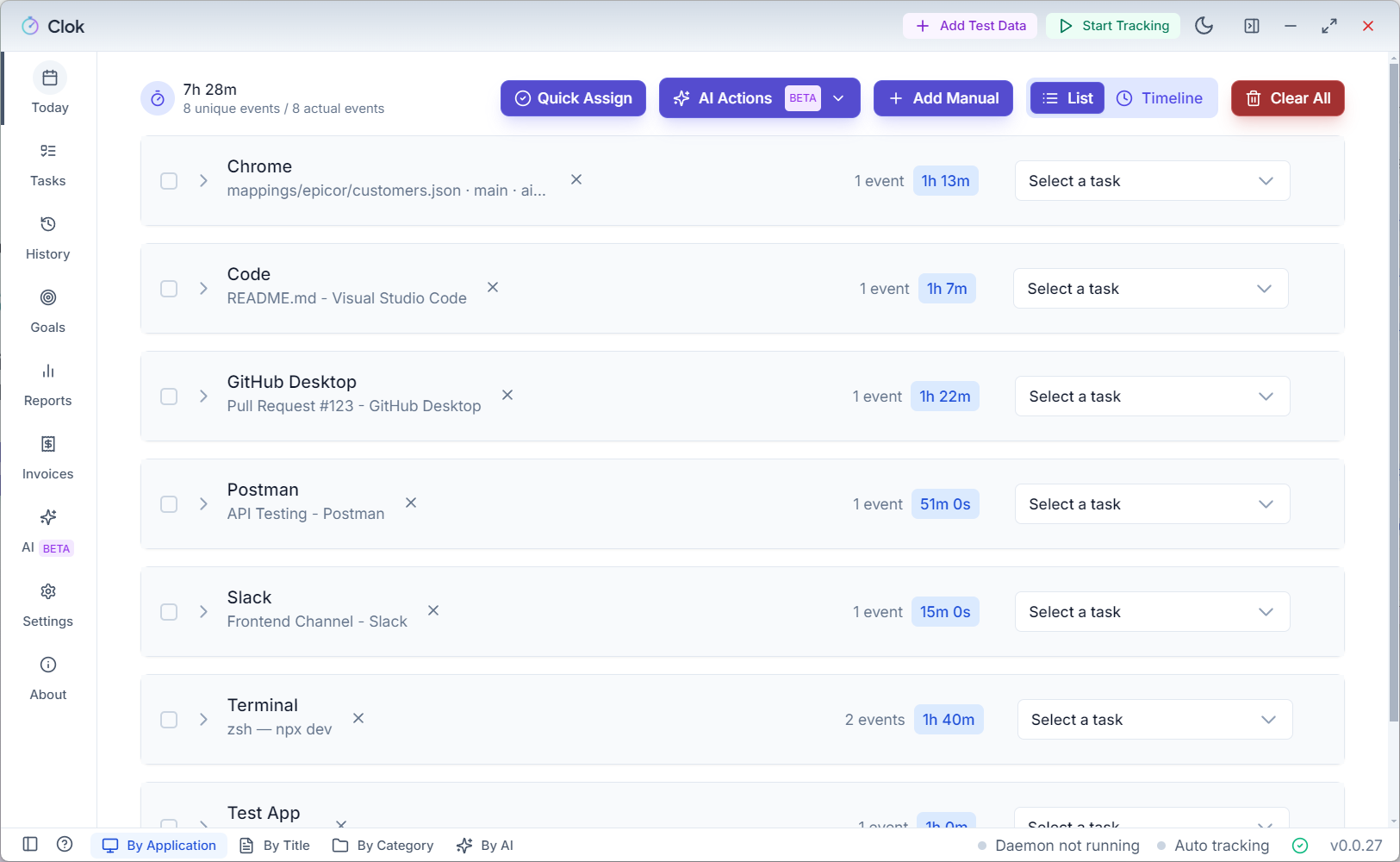Open task dropdown for Terminal row
The height and width of the screenshot is (862, 1400).
(1154, 720)
